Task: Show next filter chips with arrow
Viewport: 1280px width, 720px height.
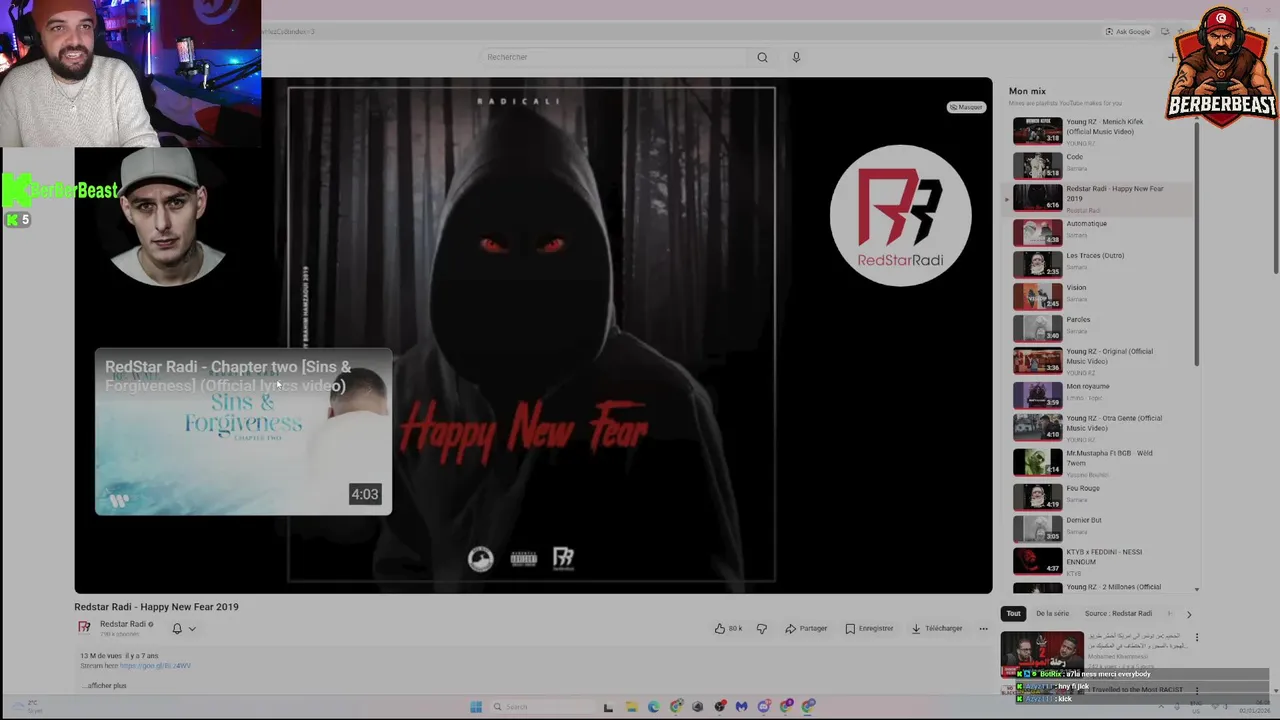Action: click(x=1189, y=614)
